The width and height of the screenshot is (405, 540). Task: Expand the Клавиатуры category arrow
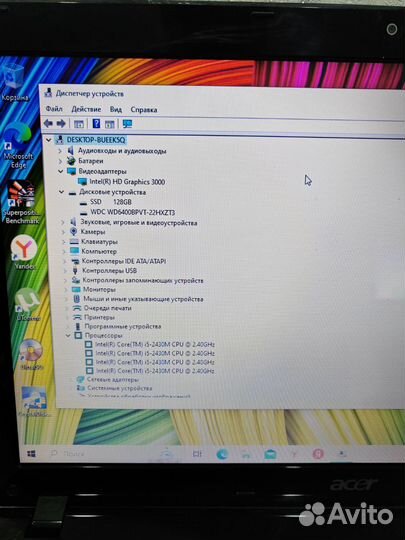pos(63,242)
